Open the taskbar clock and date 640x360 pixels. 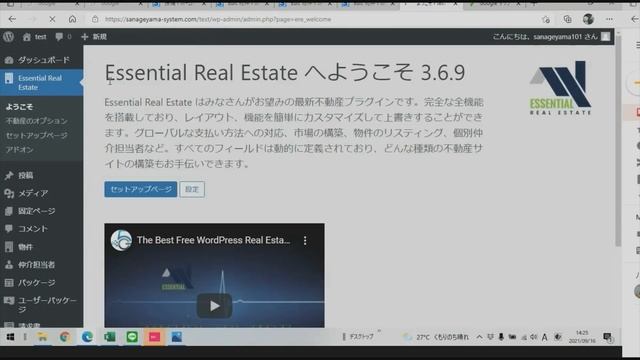click(x=582, y=337)
